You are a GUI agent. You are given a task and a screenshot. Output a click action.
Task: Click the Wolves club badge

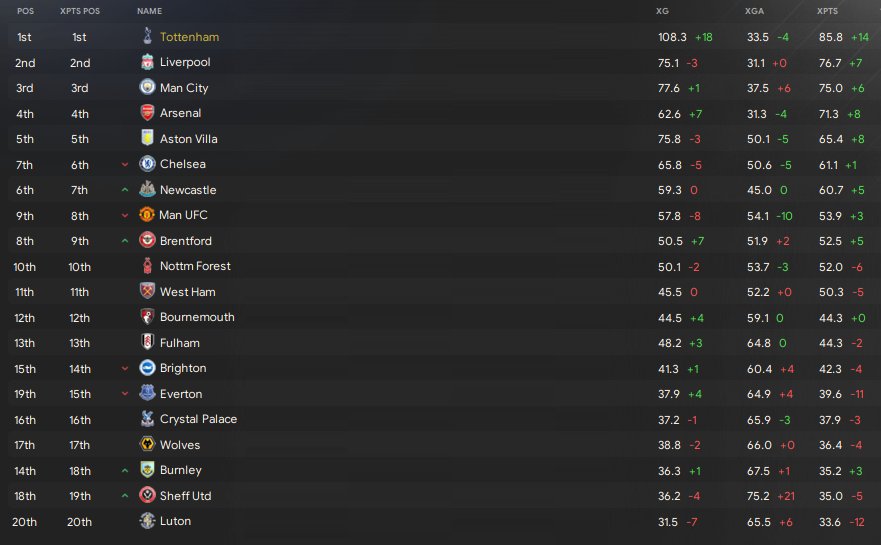147,444
